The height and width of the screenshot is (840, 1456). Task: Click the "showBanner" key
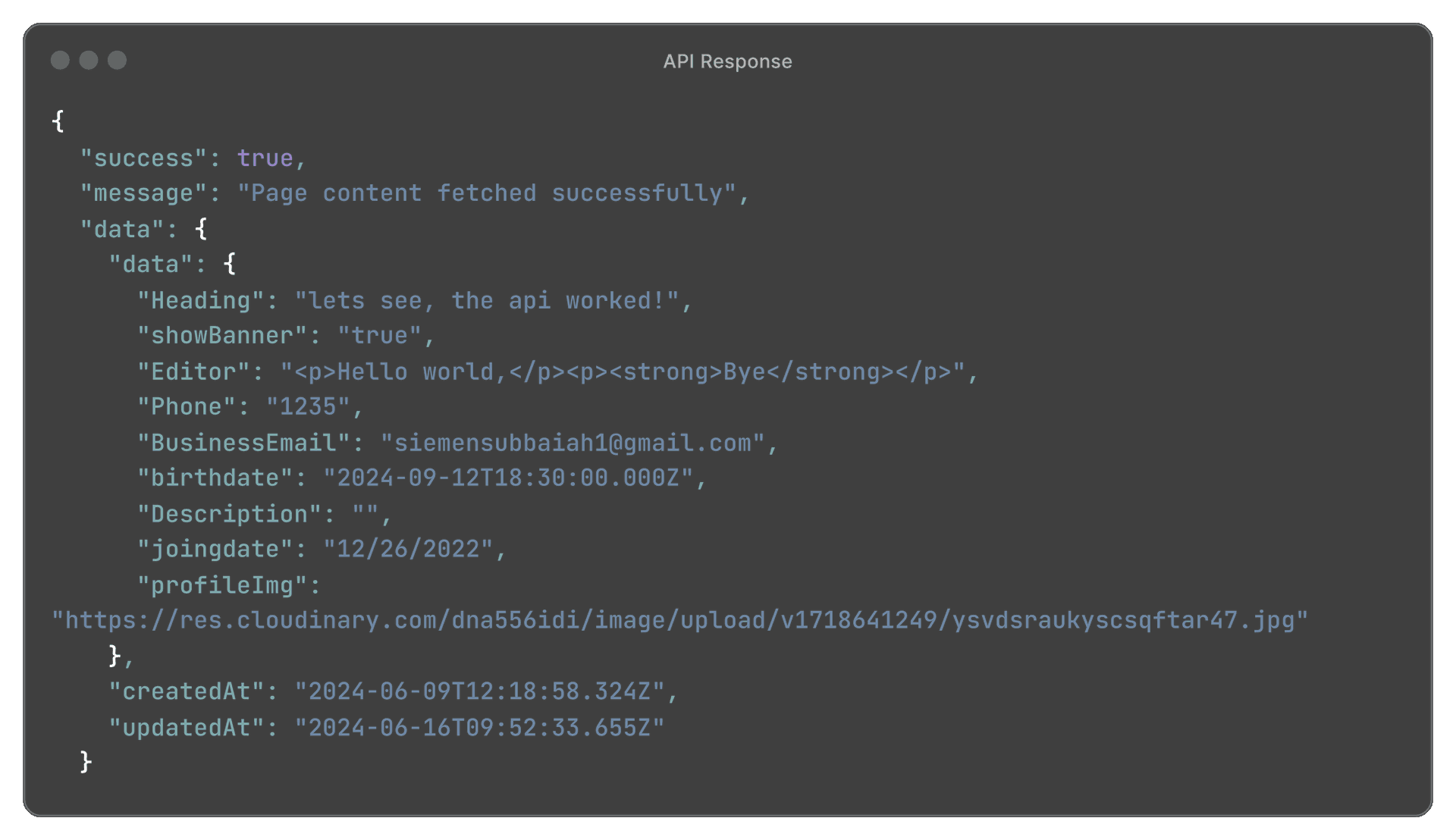coord(222,336)
